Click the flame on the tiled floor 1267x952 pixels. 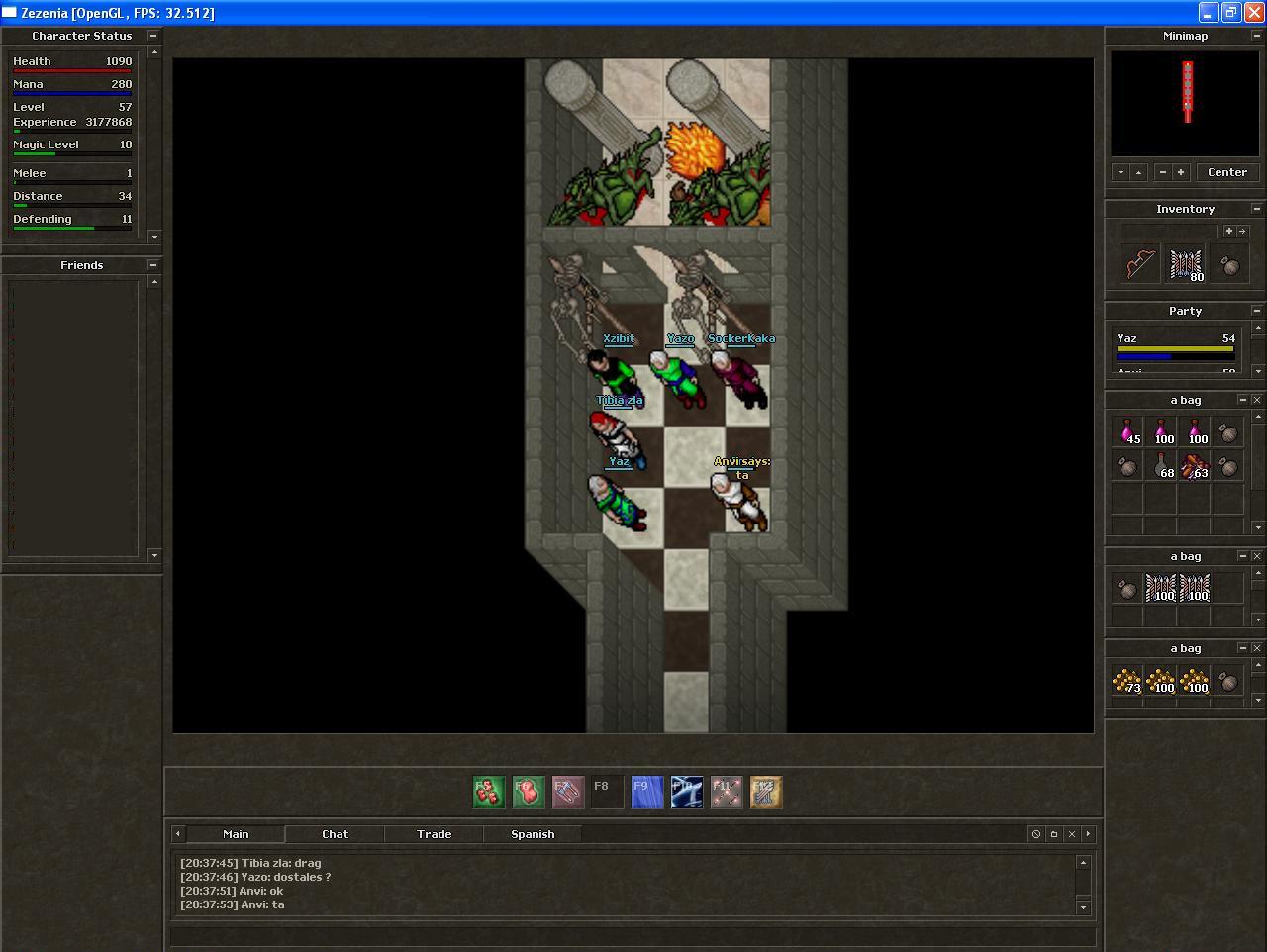click(695, 150)
